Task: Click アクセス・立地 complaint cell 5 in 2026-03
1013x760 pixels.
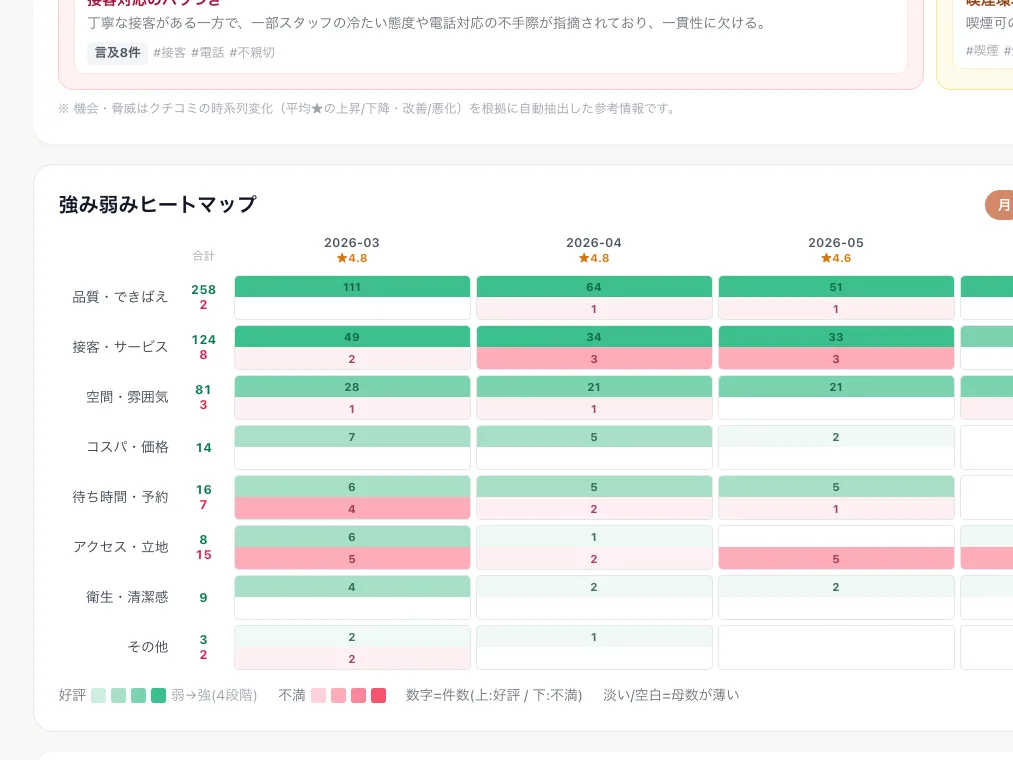Action: click(x=352, y=558)
